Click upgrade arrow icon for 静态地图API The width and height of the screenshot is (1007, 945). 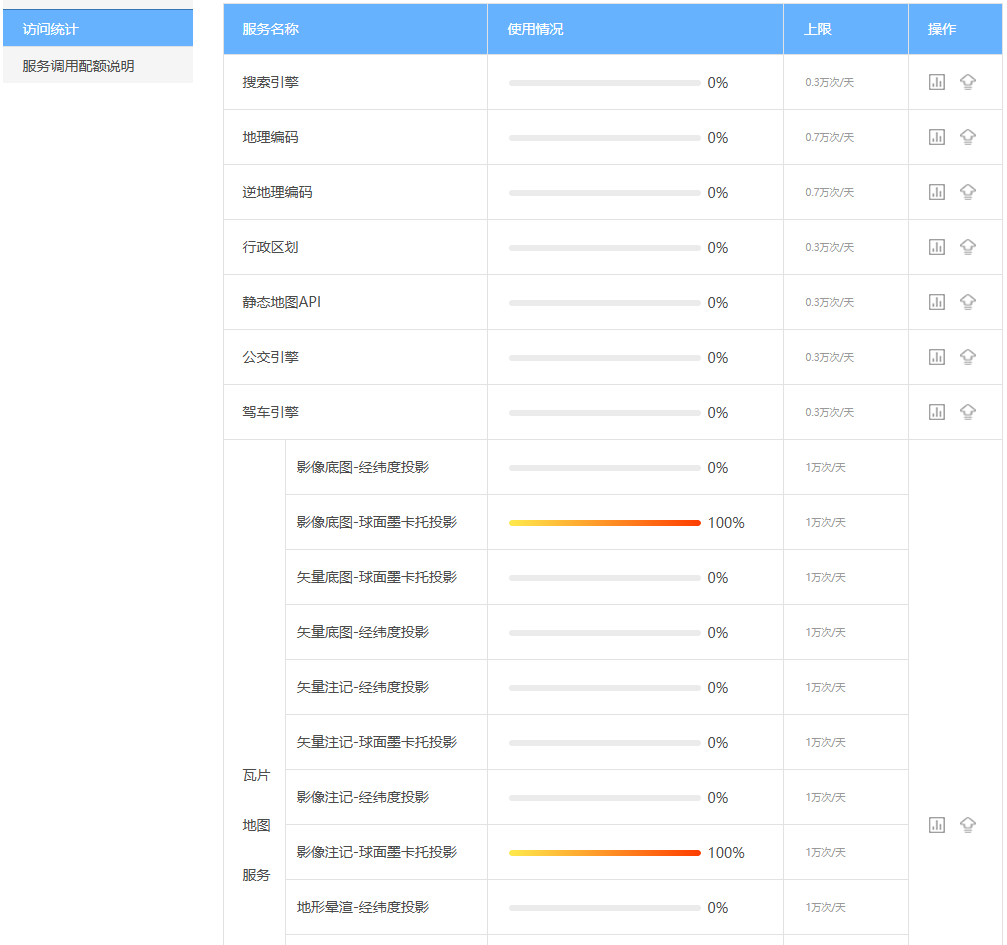(x=967, y=302)
